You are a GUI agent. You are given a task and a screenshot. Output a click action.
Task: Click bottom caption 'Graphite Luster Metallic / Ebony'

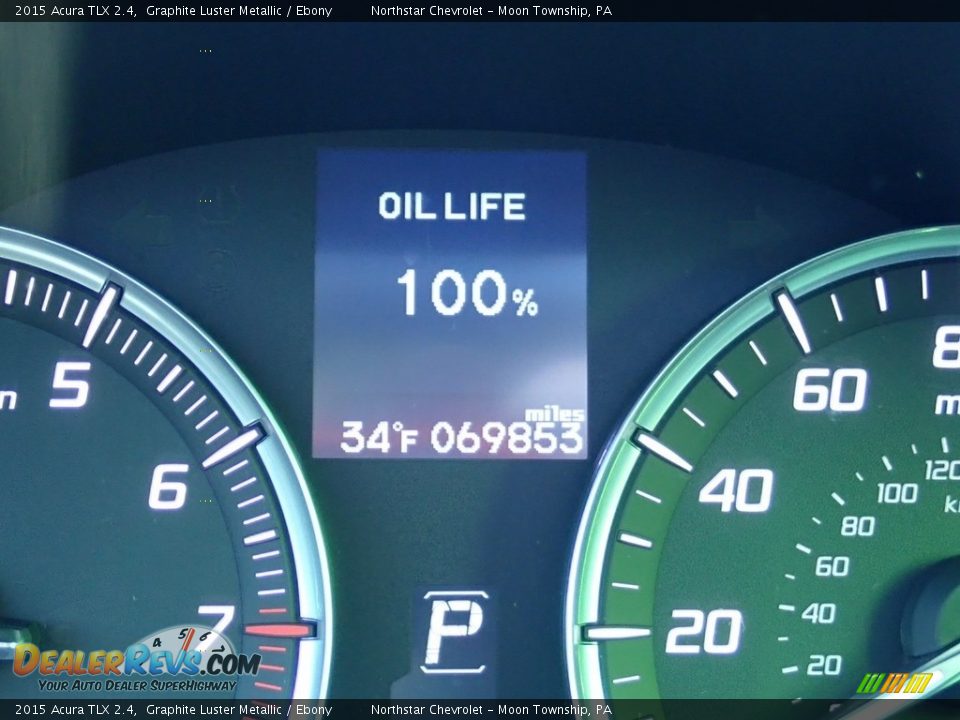[239, 710]
